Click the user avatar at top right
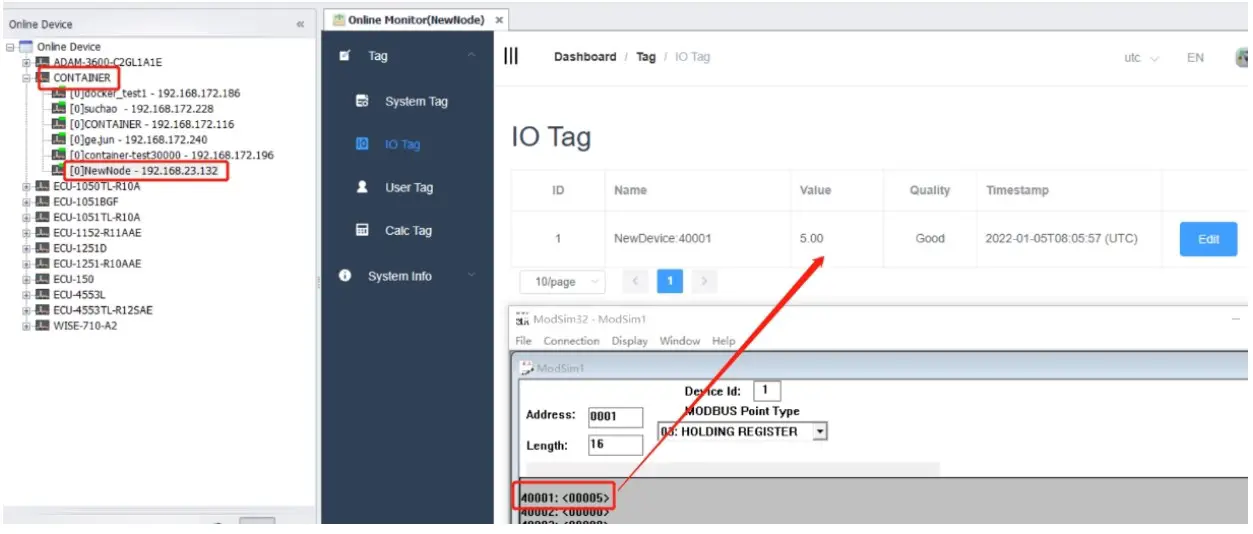The image size is (1253, 534). (x=1242, y=57)
